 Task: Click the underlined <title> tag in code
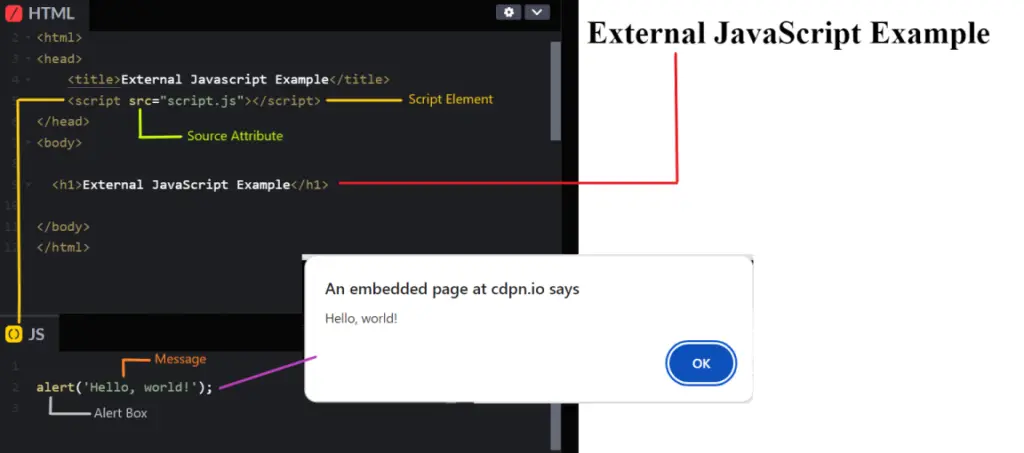94,80
